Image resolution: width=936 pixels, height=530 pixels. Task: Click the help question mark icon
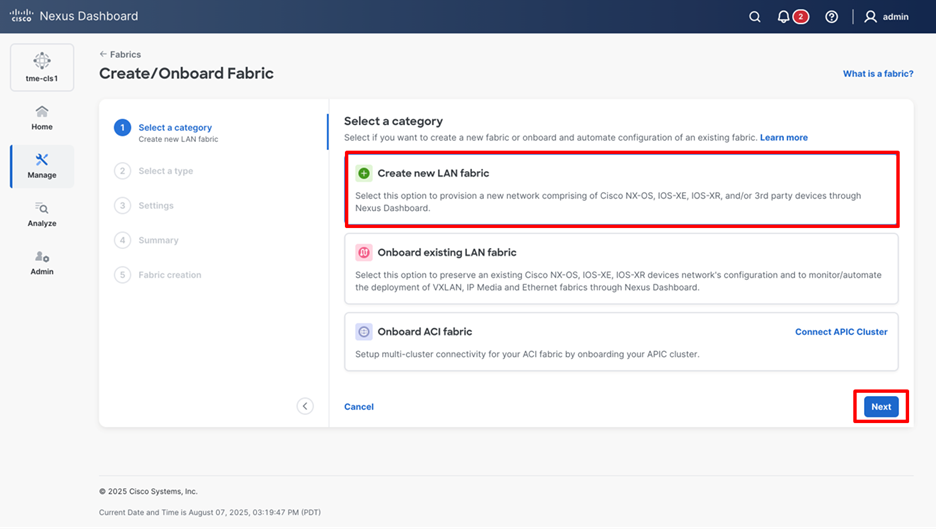831,17
